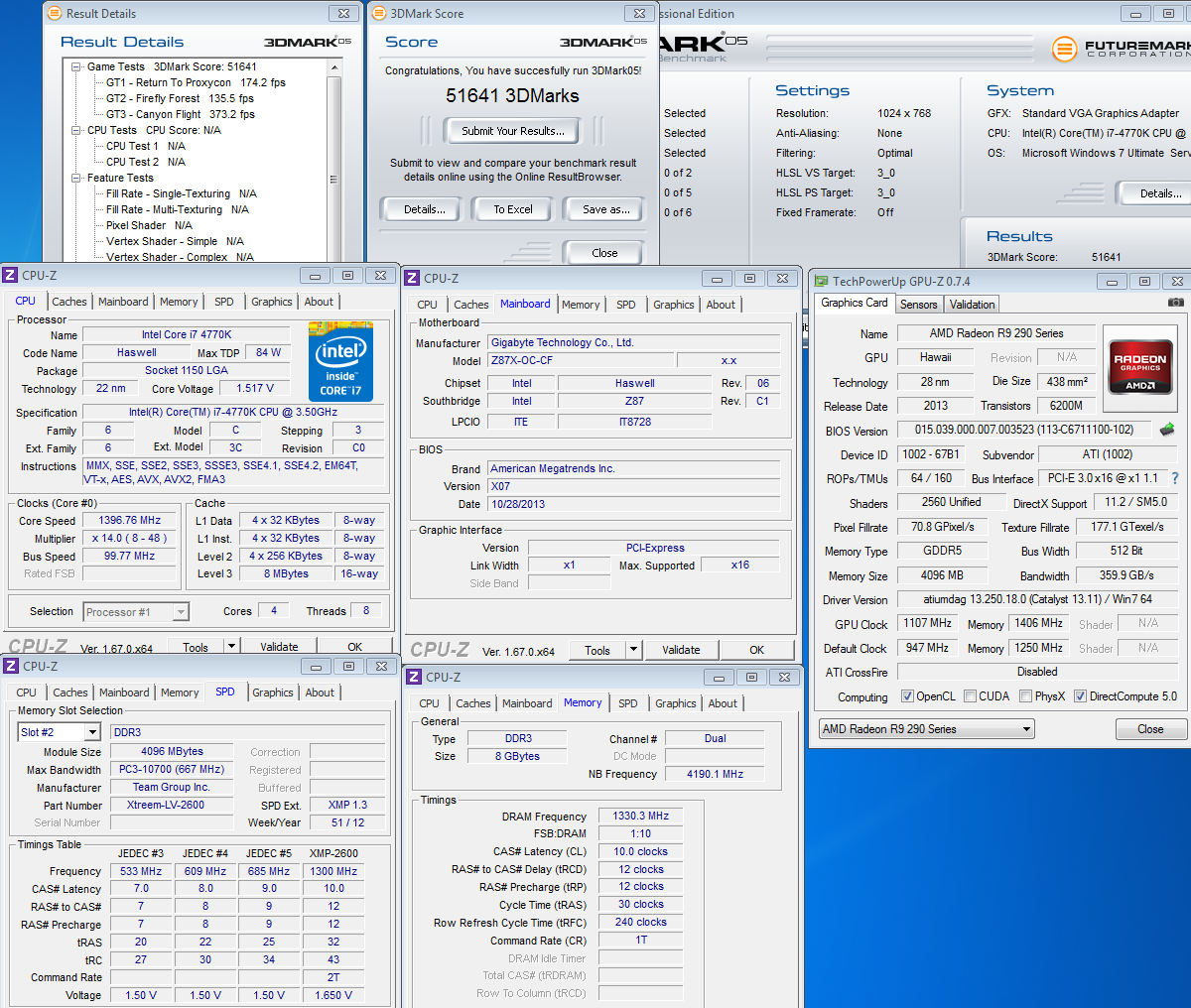Click the GPU-Z camera screenshot icon
The height and width of the screenshot is (1008, 1191).
point(1175,303)
